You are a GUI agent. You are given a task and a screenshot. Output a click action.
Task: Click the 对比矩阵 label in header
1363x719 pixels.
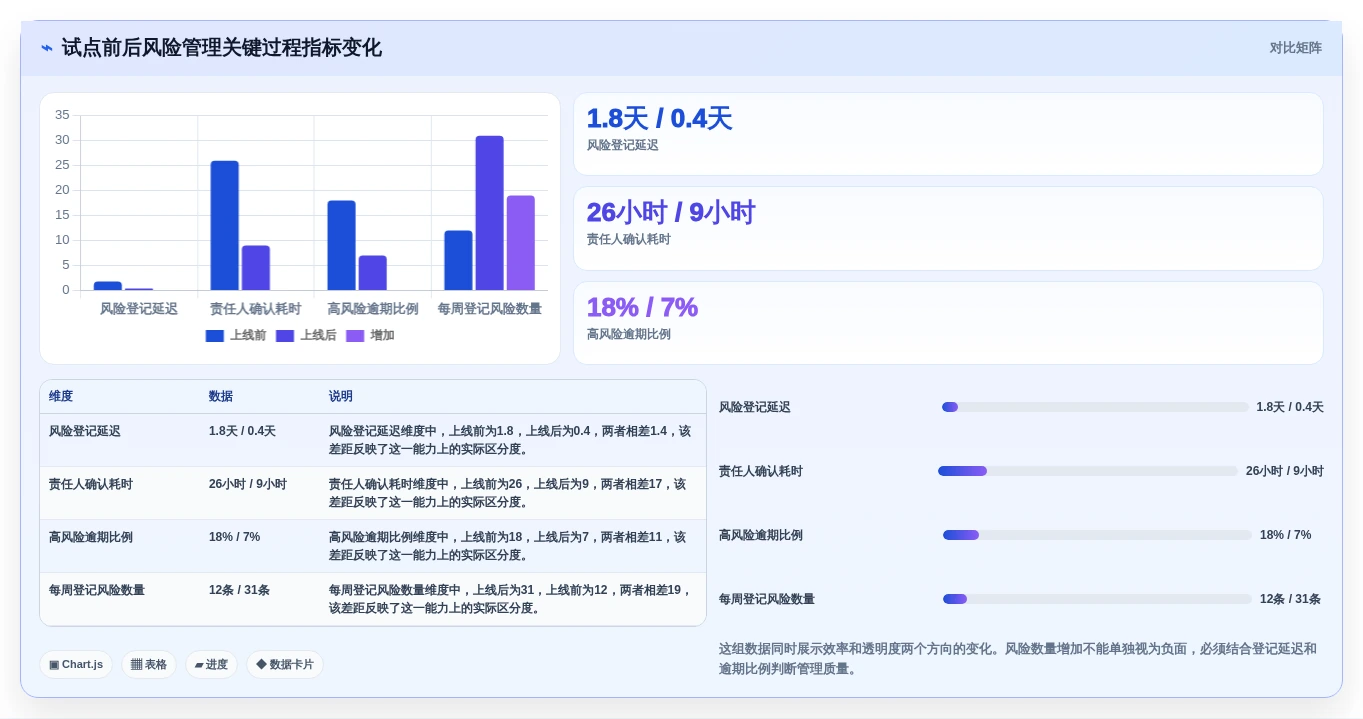click(1295, 48)
